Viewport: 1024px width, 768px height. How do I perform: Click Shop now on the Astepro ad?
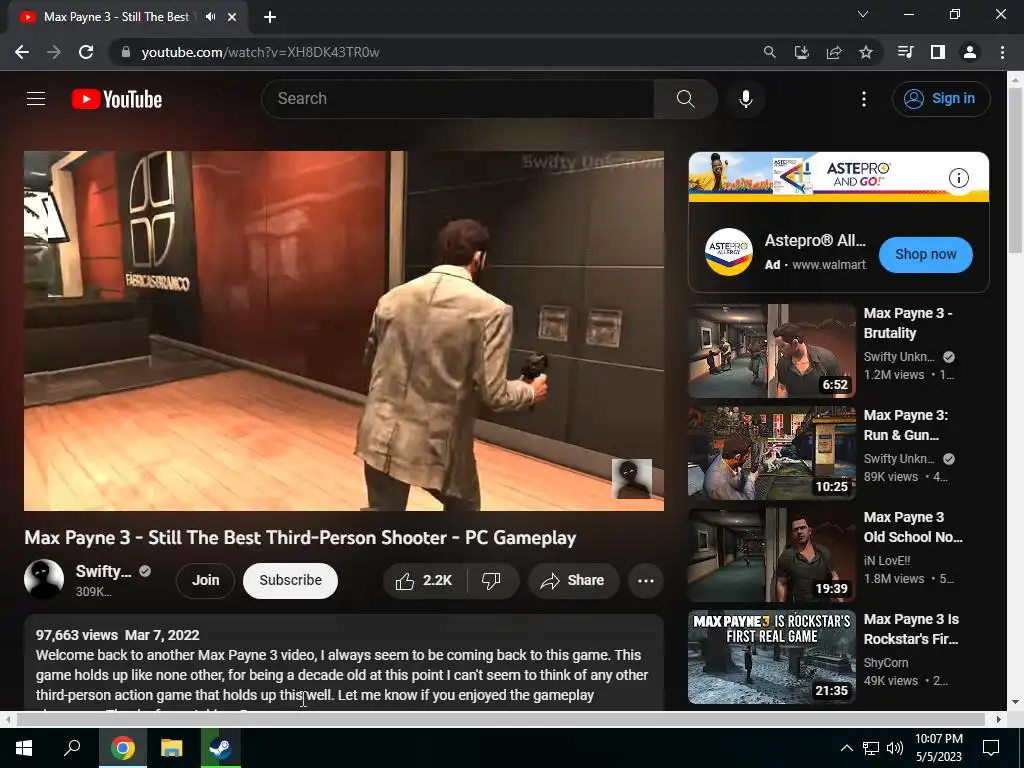tap(925, 254)
